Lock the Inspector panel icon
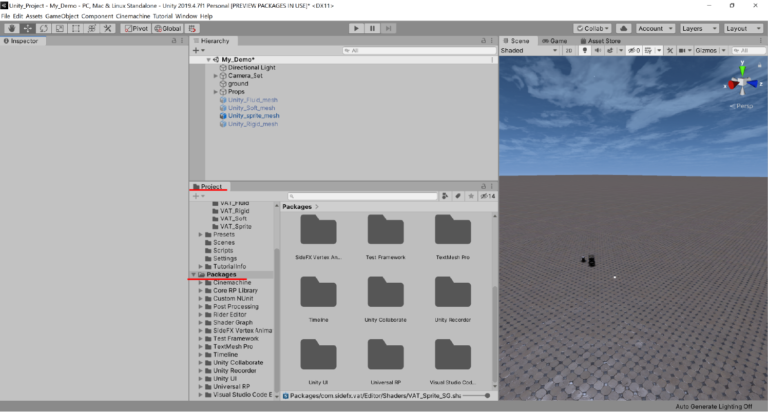The width and height of the screenshot is (768, 412). (174, 41)
